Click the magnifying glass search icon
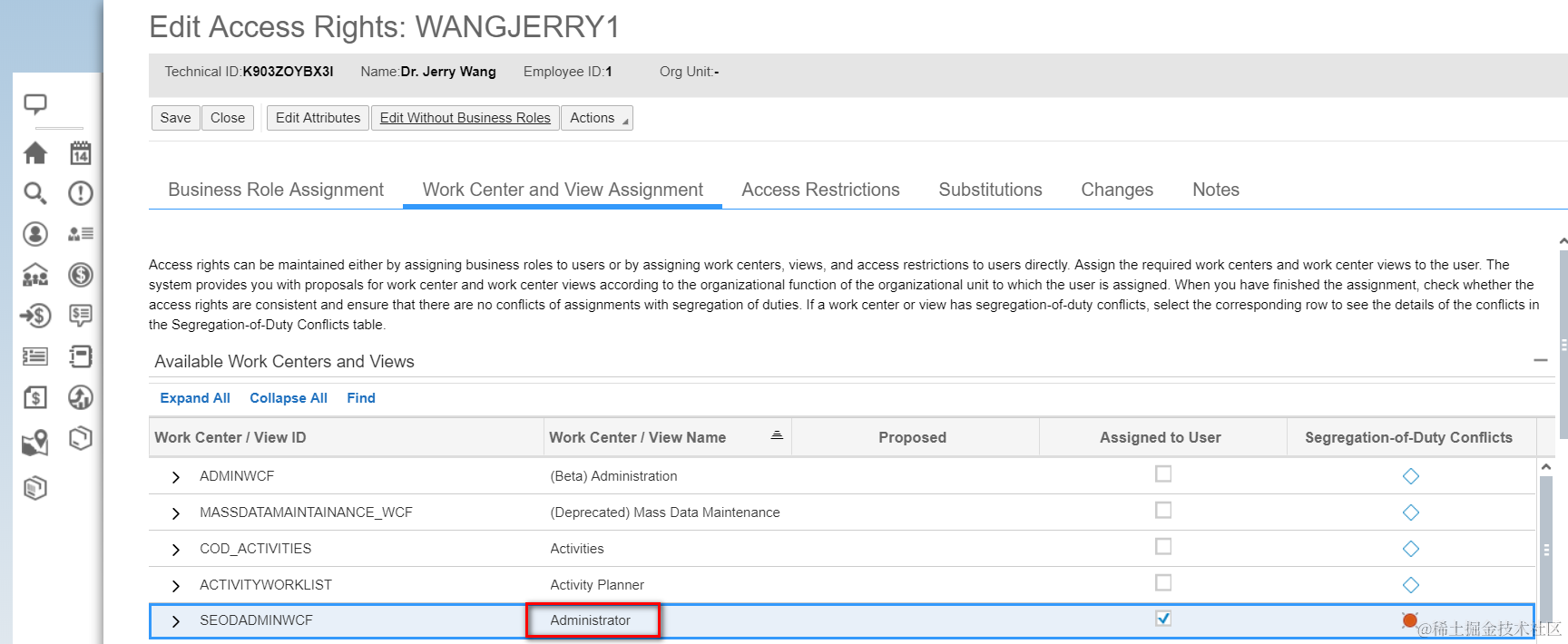Image resolution: width=1568 pixels, height=644 pixels. click(x=35, y=193)
